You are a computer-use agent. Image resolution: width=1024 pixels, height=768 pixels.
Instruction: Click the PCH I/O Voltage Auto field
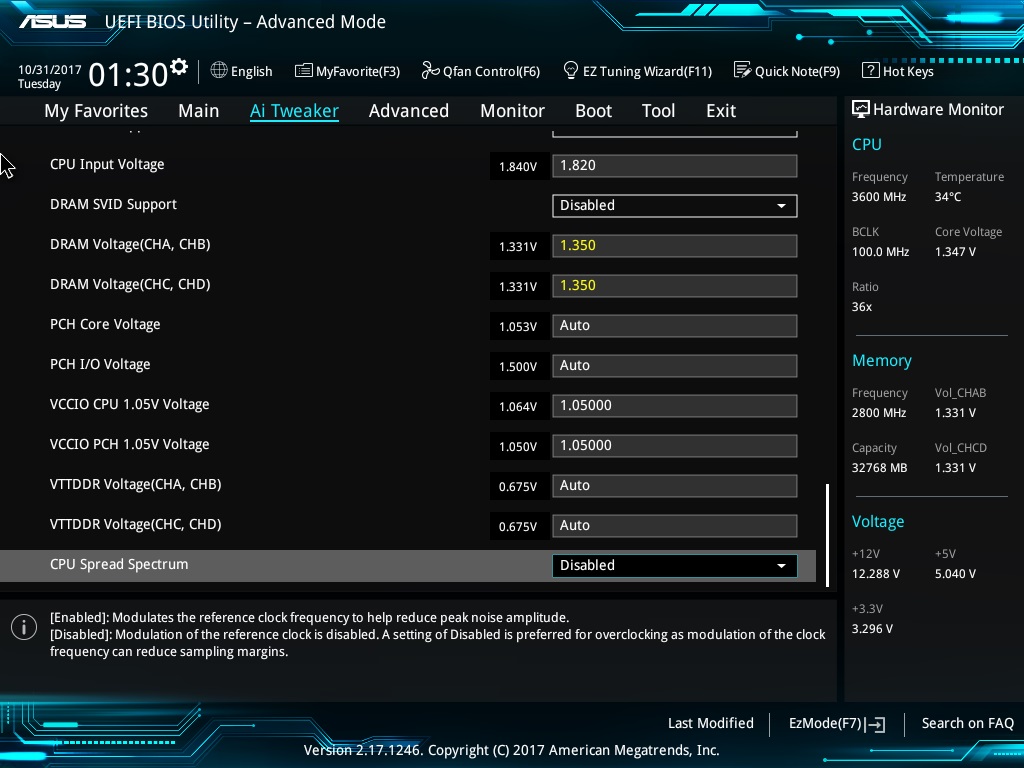pos(675,366)
